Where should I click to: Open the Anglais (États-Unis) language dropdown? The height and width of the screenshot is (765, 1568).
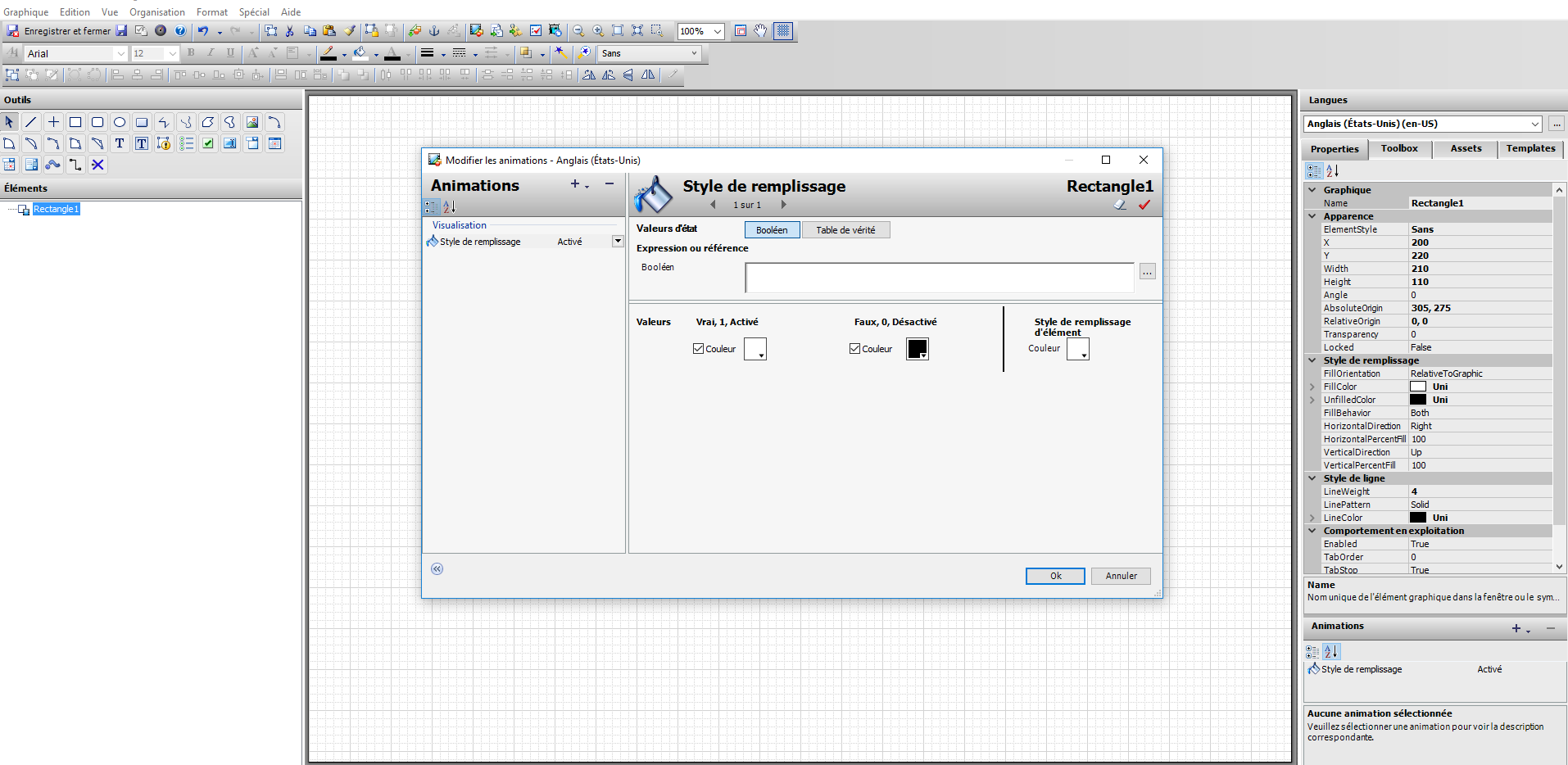[1534, 124]
